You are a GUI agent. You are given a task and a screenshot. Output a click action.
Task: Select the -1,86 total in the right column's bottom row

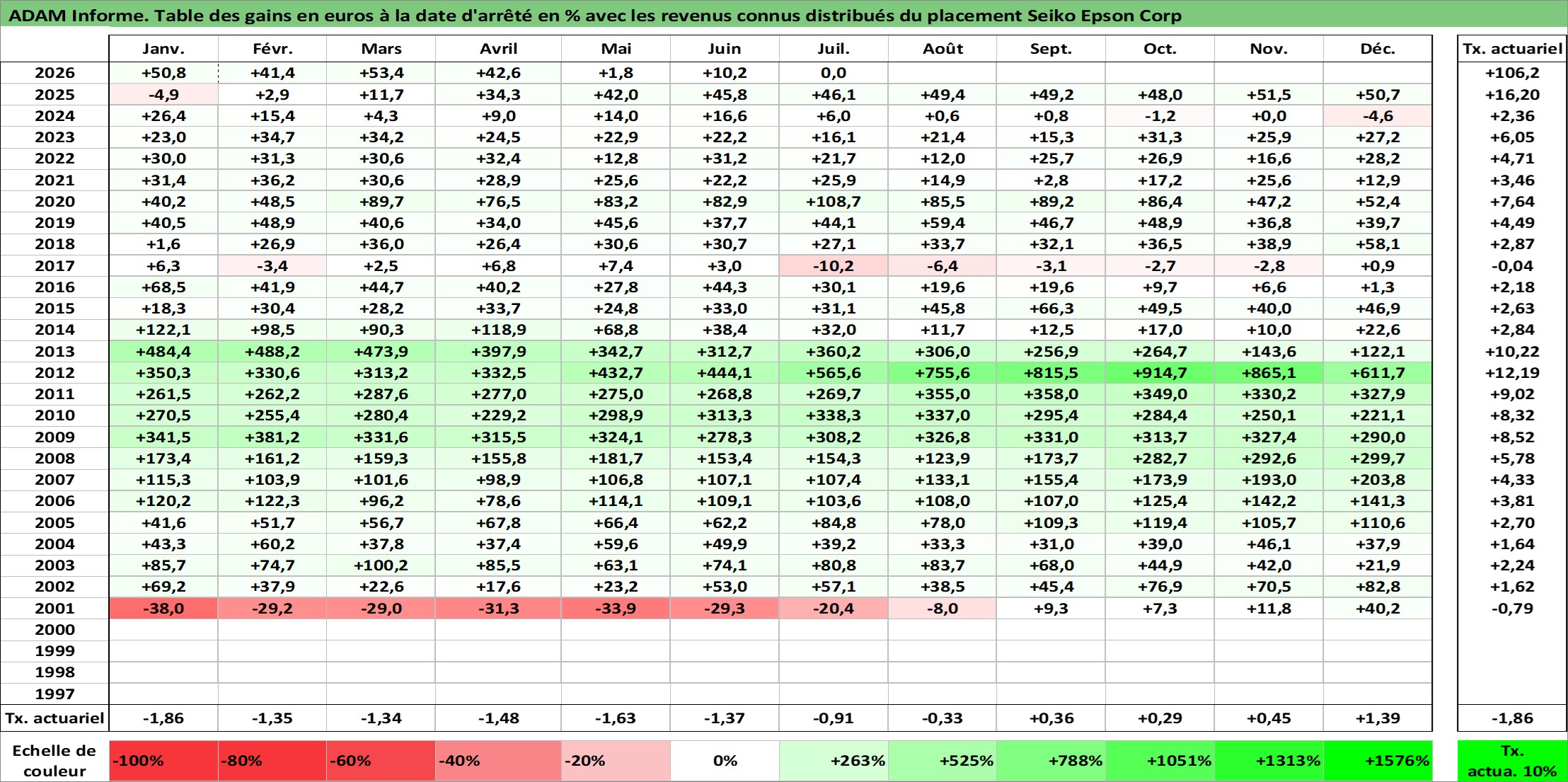point(1512,718)
